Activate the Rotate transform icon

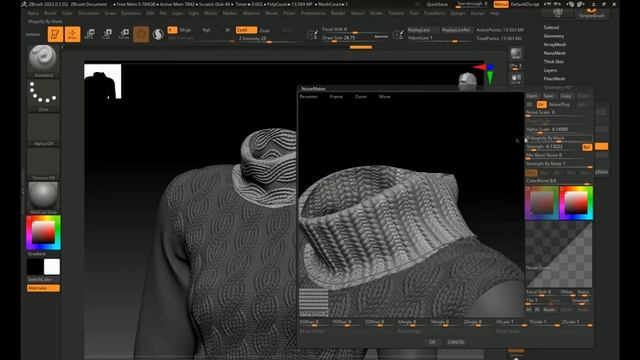[124, 34]
